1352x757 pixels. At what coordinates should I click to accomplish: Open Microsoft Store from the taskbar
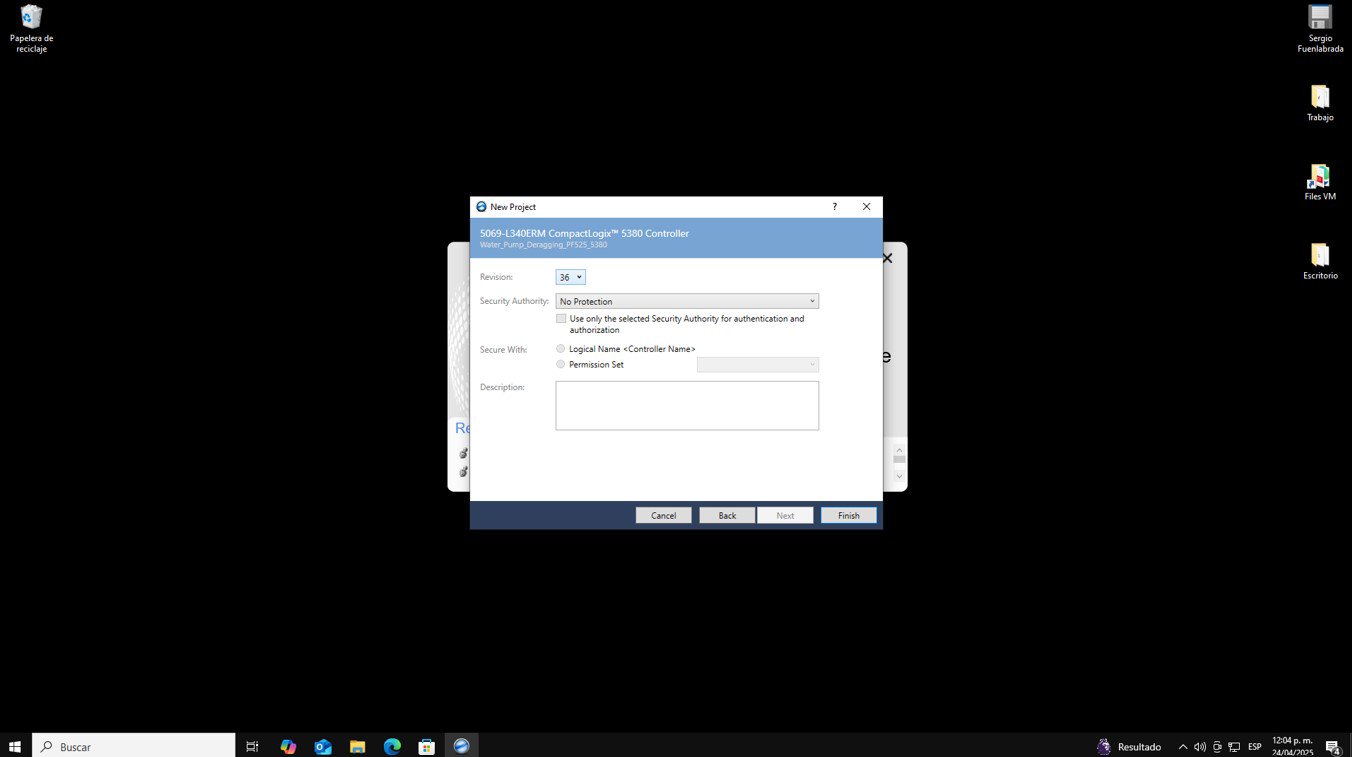click(x=426, y=746)
